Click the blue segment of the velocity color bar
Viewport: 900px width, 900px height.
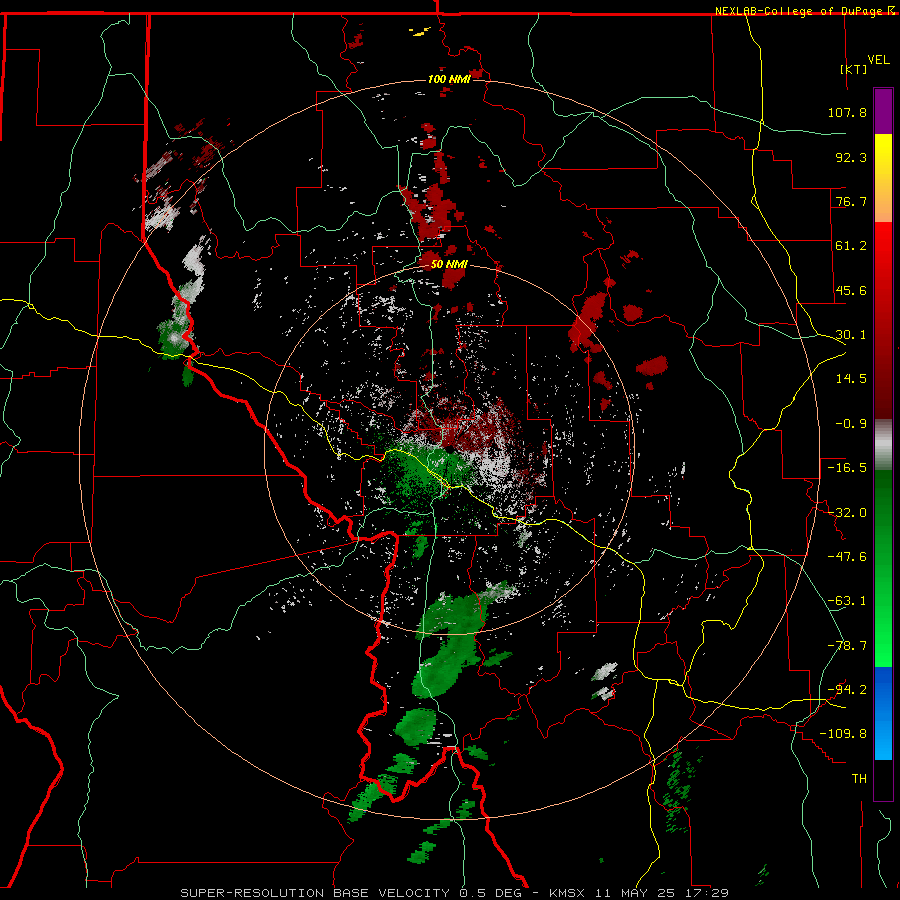(883, 713)
